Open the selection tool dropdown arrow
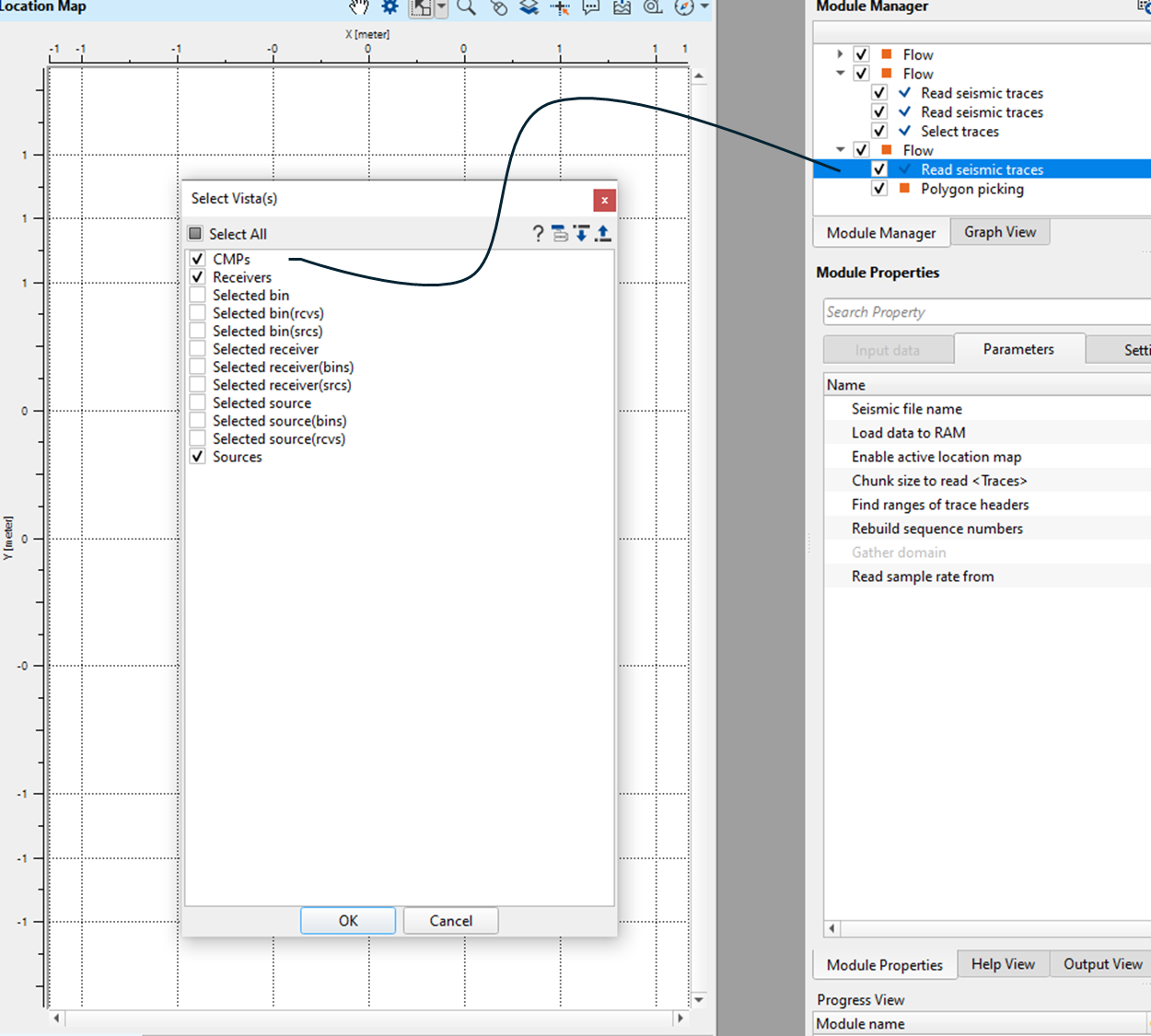This screenshot has width=1151, height=1036. pyautogui.click(x=442, y=7)
